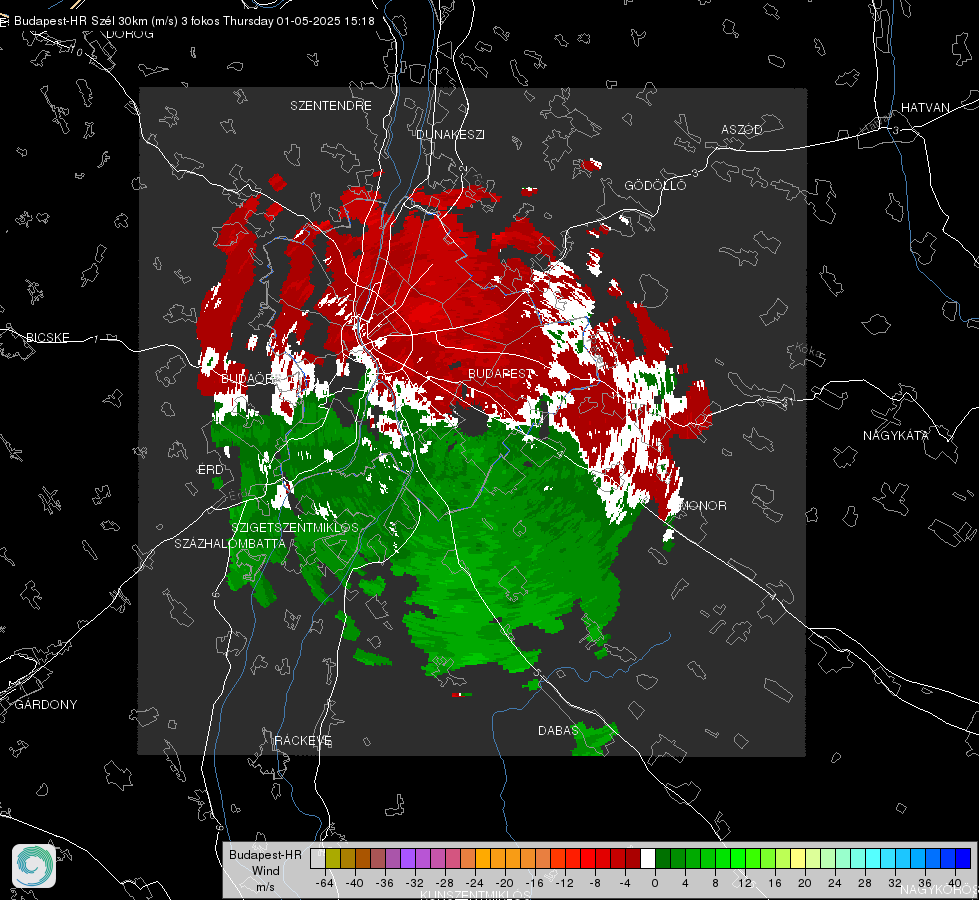Click the legend unit label m/s
The image size is (979, 900).
[x=265, y=886]
